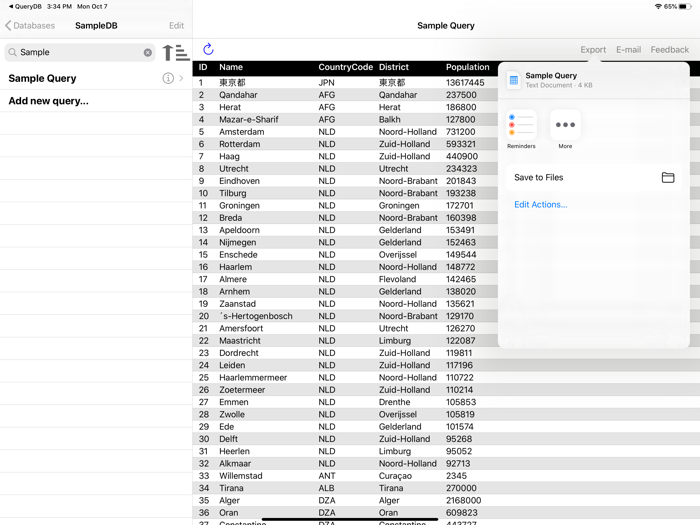
Task: Expand Sample Query disclosure chevron
Action: tap(181, 79)
